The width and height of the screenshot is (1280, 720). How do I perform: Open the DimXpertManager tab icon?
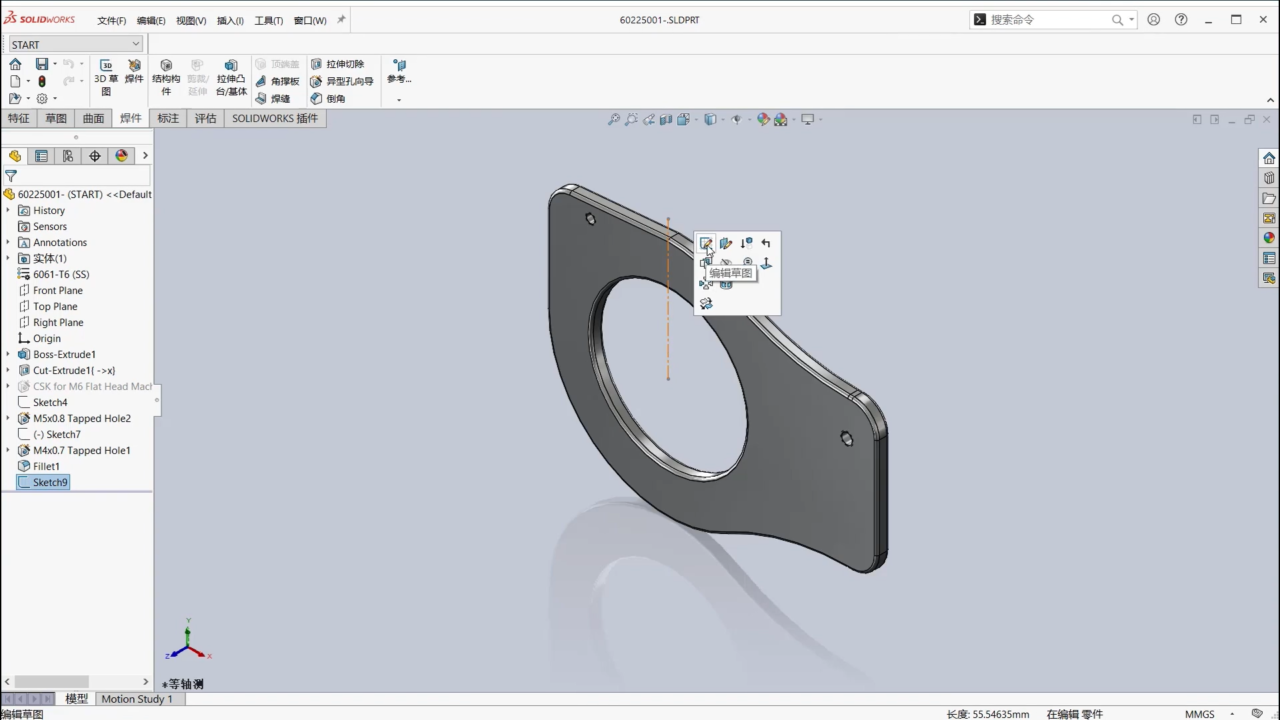coord(95,156)
